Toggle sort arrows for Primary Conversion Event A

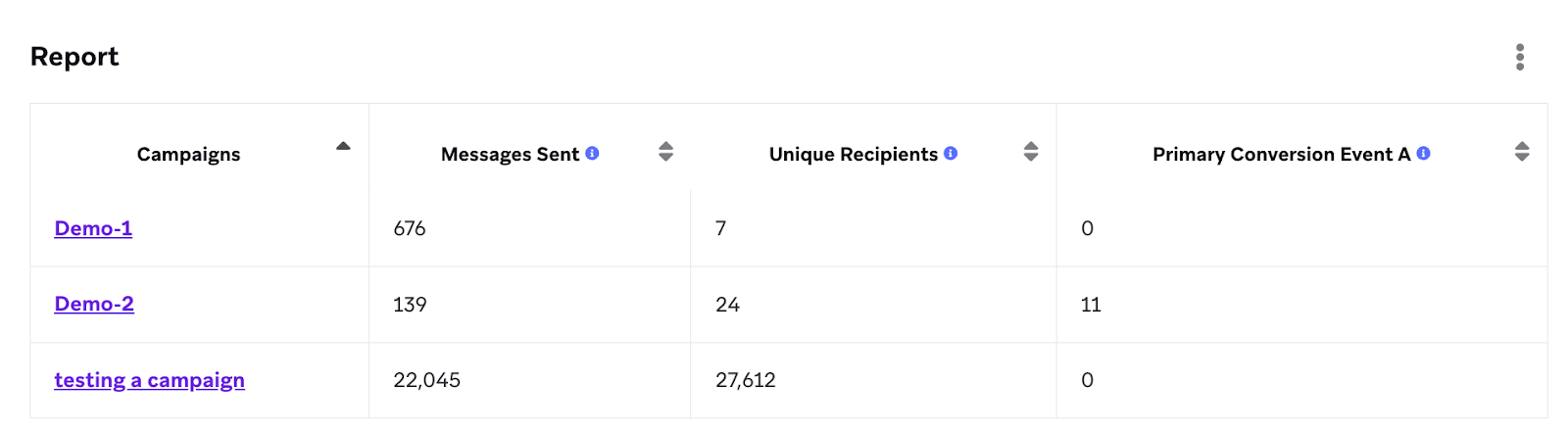[1522, 151]
